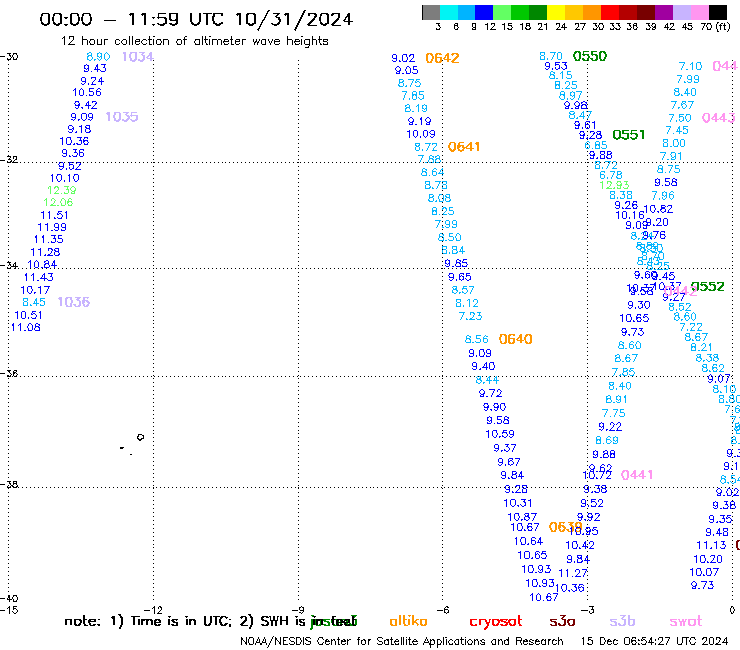Screen dimensions: 740x650
Task: Click the wave height value 10.82
Action: (658, 209)
